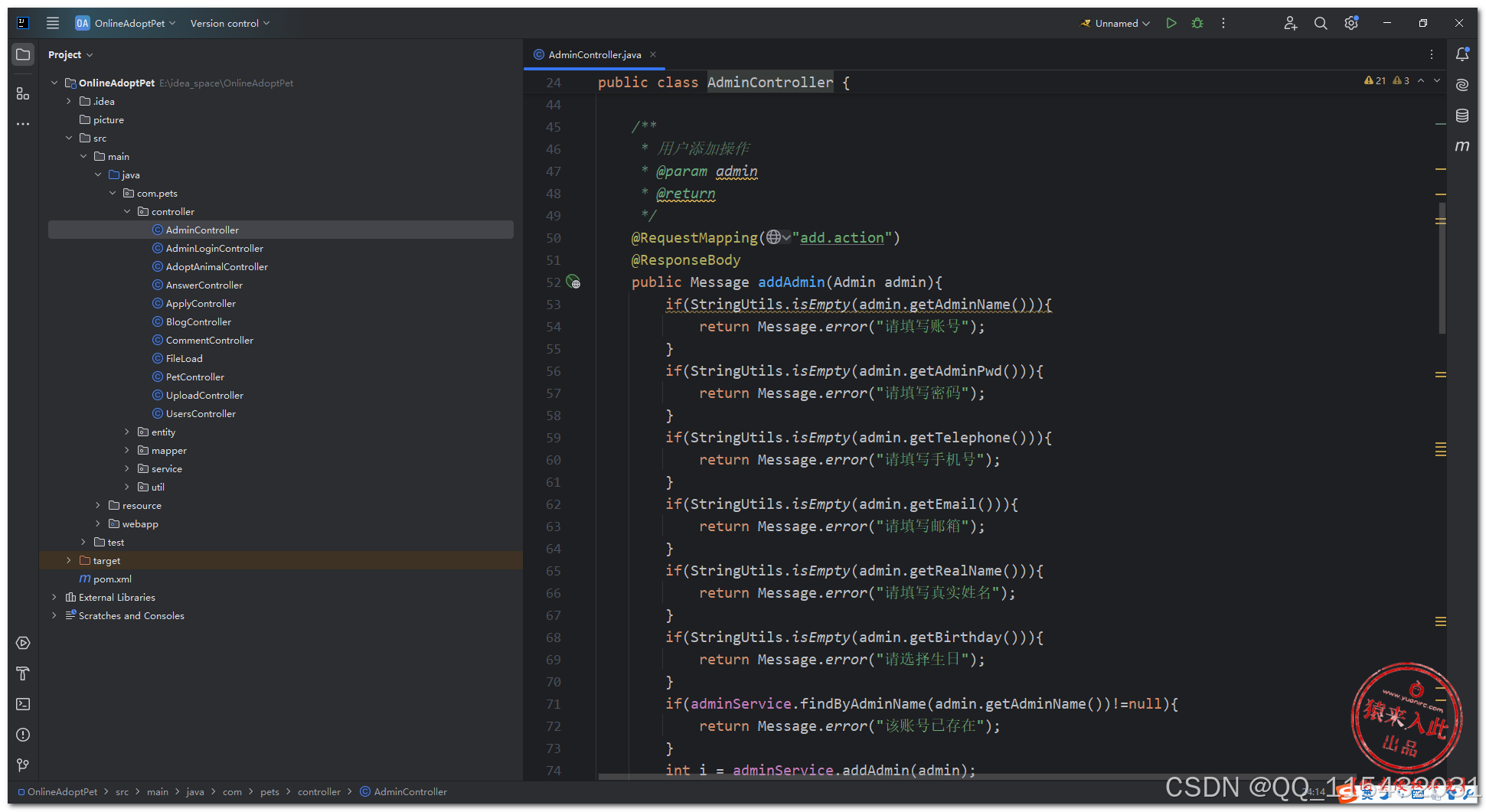
Task: Expand the mapper package
Action: pyautogui.click(x=127, y=450)
